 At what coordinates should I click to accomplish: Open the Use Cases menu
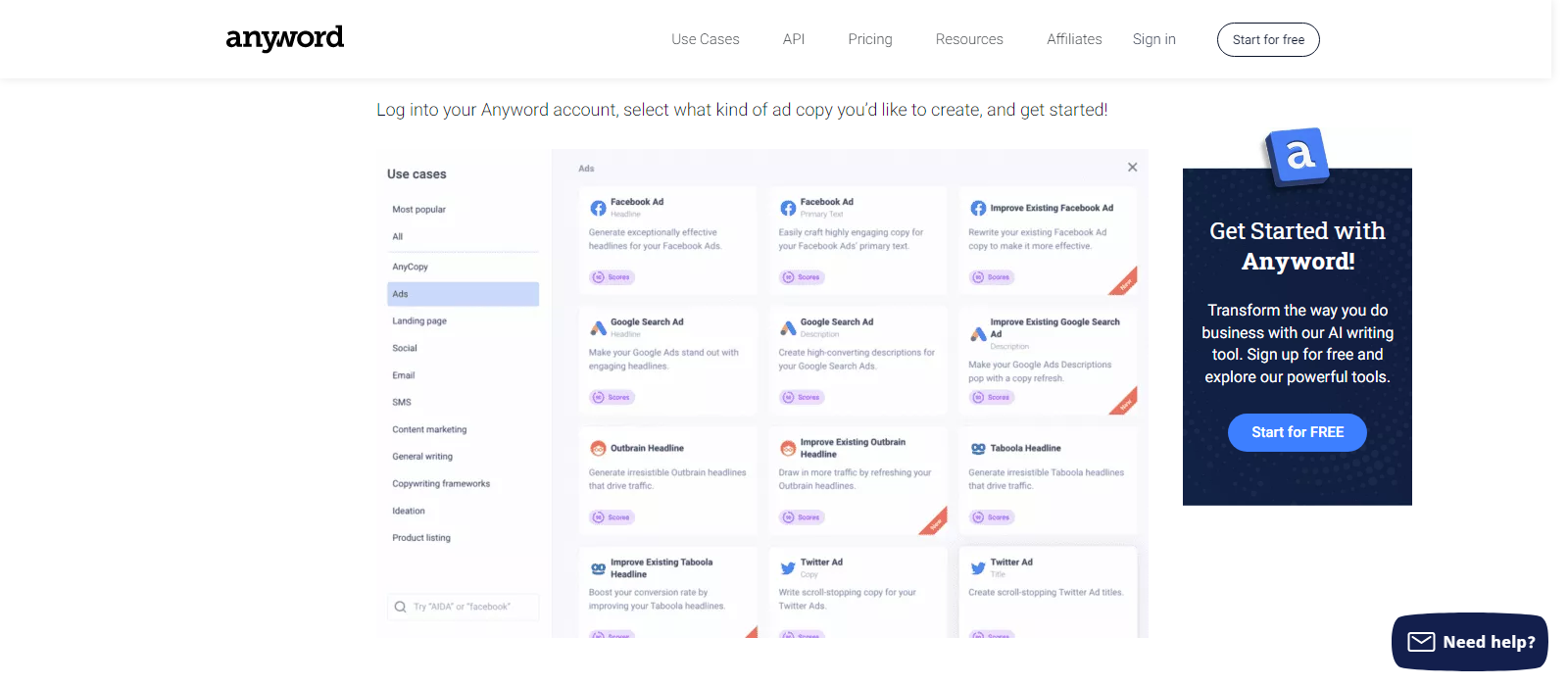click(705, 39)
